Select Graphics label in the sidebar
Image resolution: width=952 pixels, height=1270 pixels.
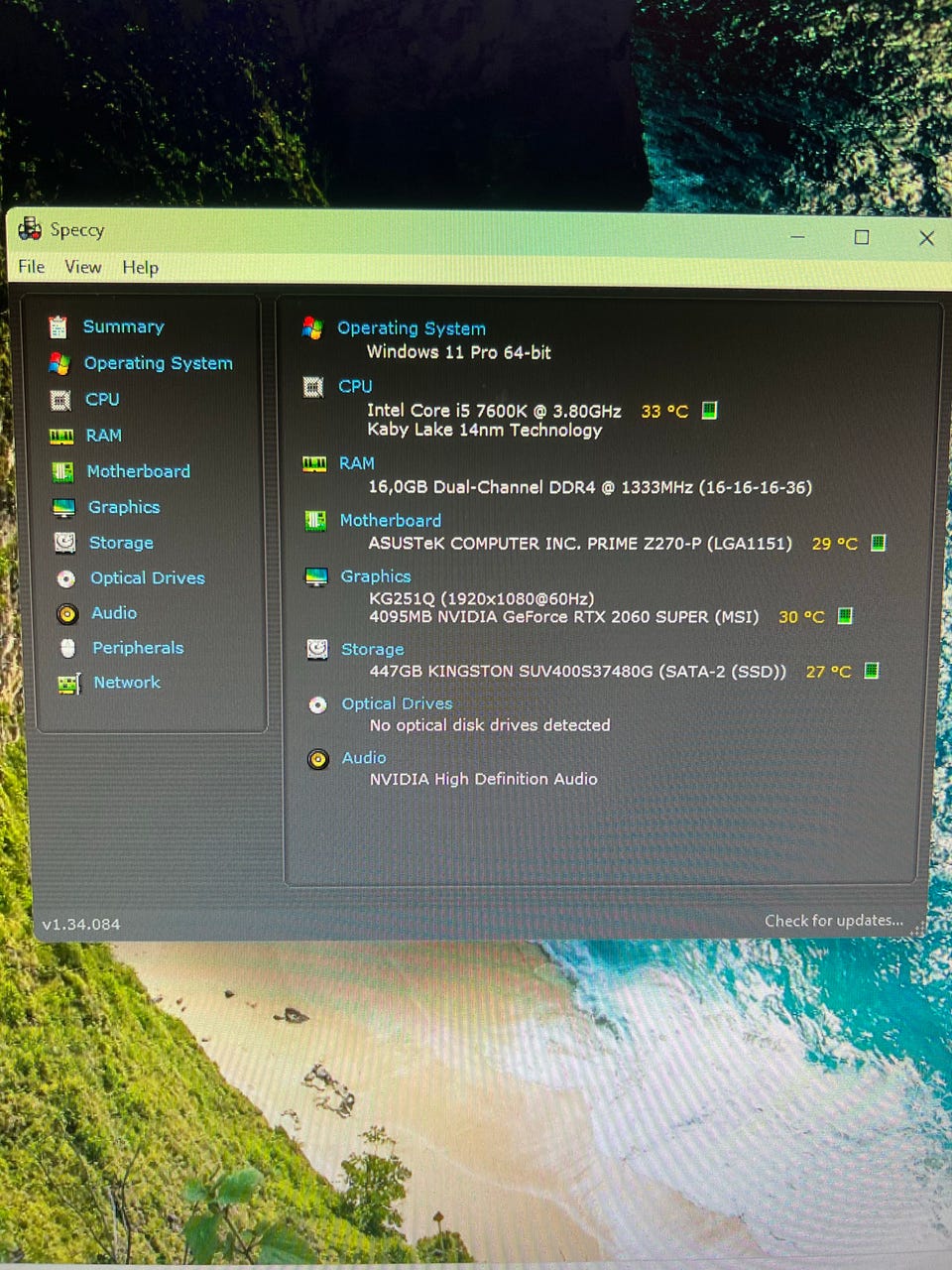124,507
